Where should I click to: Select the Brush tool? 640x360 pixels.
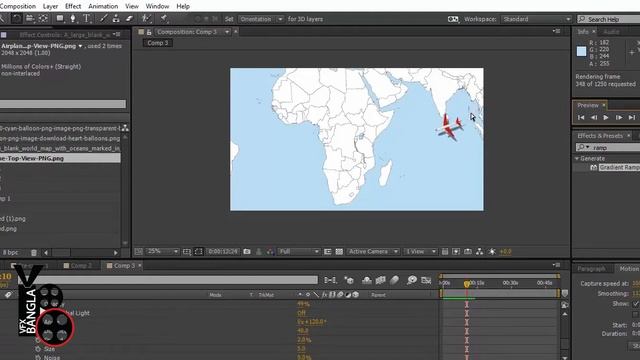(104, 18)
